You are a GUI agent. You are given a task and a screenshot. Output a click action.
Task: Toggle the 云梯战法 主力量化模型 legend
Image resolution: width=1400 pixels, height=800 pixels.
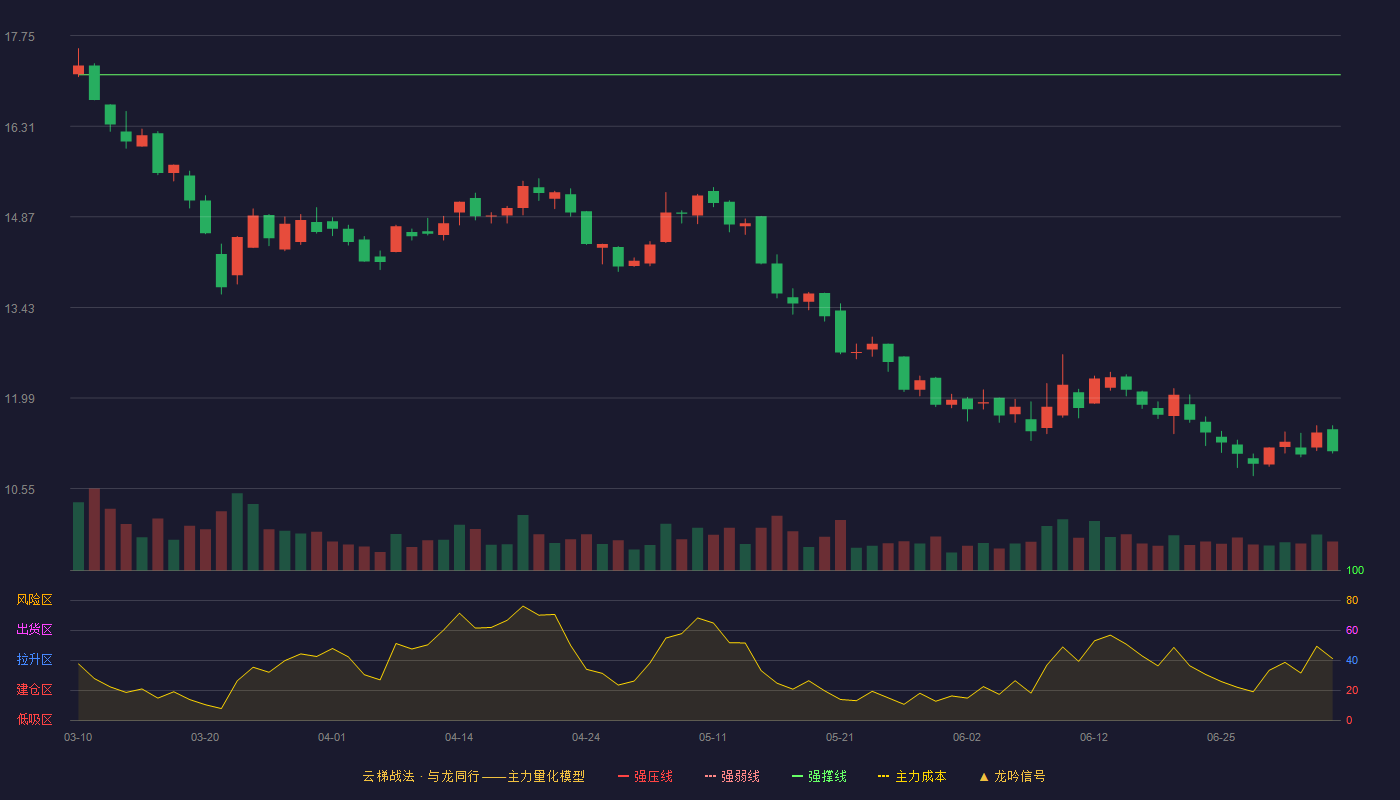point(473,776)
